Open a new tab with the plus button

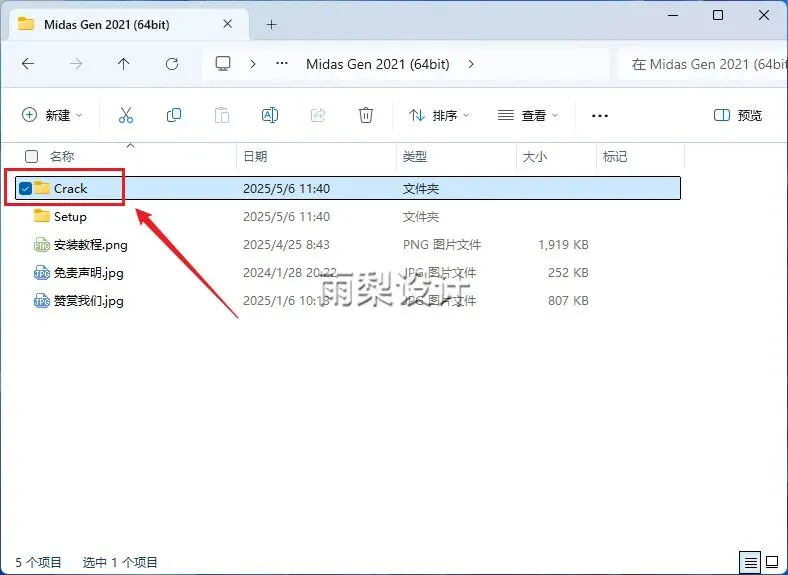click(271, 24)
